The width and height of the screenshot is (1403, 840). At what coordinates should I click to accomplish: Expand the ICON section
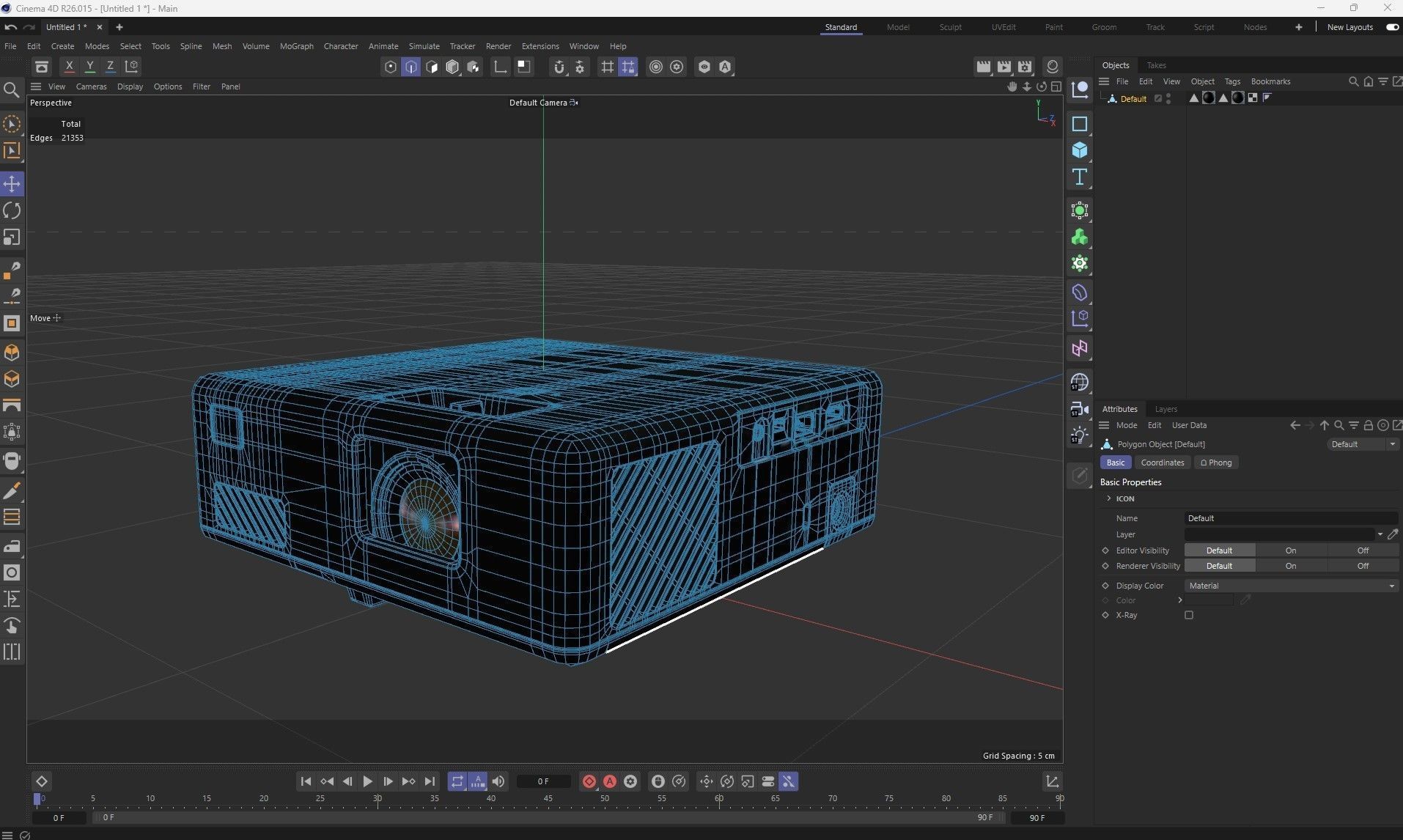click(x=1109, y=498)
